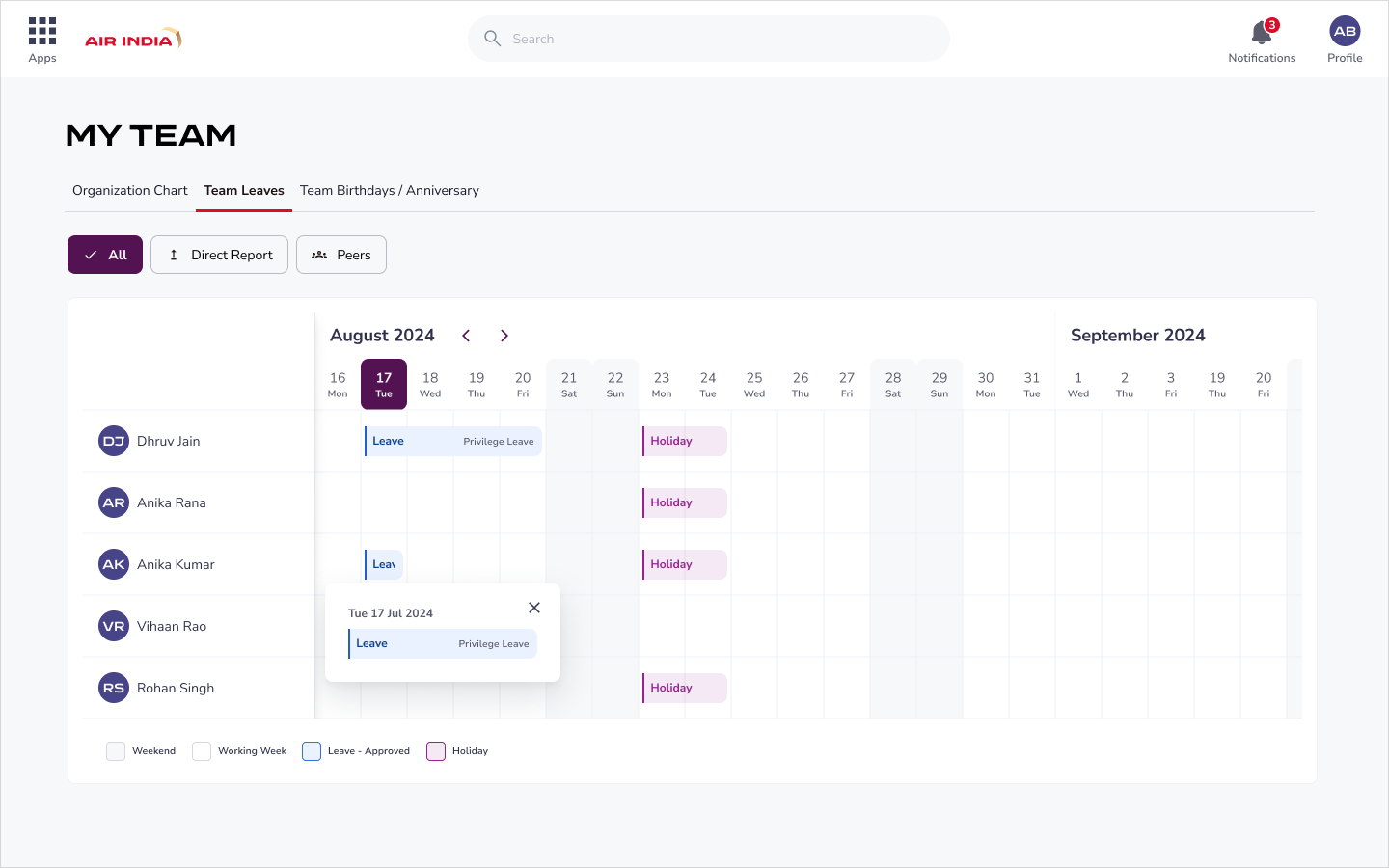Open Dhruv Jain's Privilege Leave bar

[x=453, y=441]
